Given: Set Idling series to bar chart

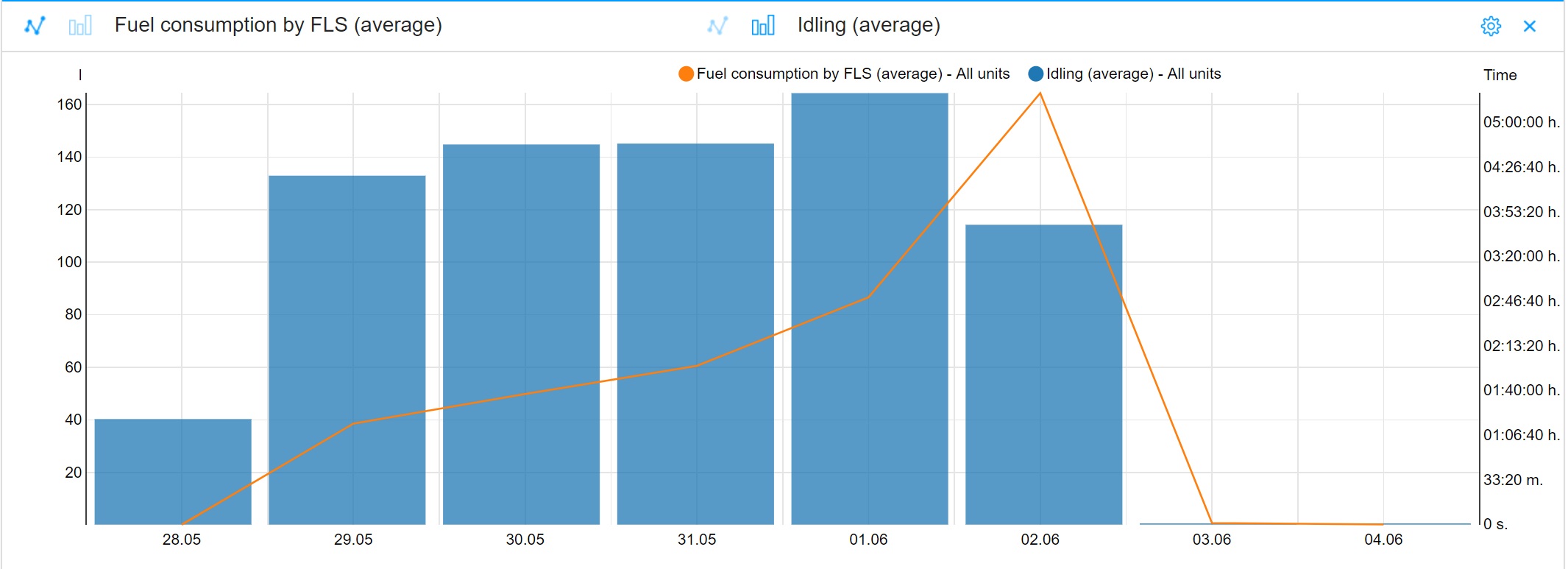Looking at the screenshot, I should pyautogui.click(x=763, y=26).
